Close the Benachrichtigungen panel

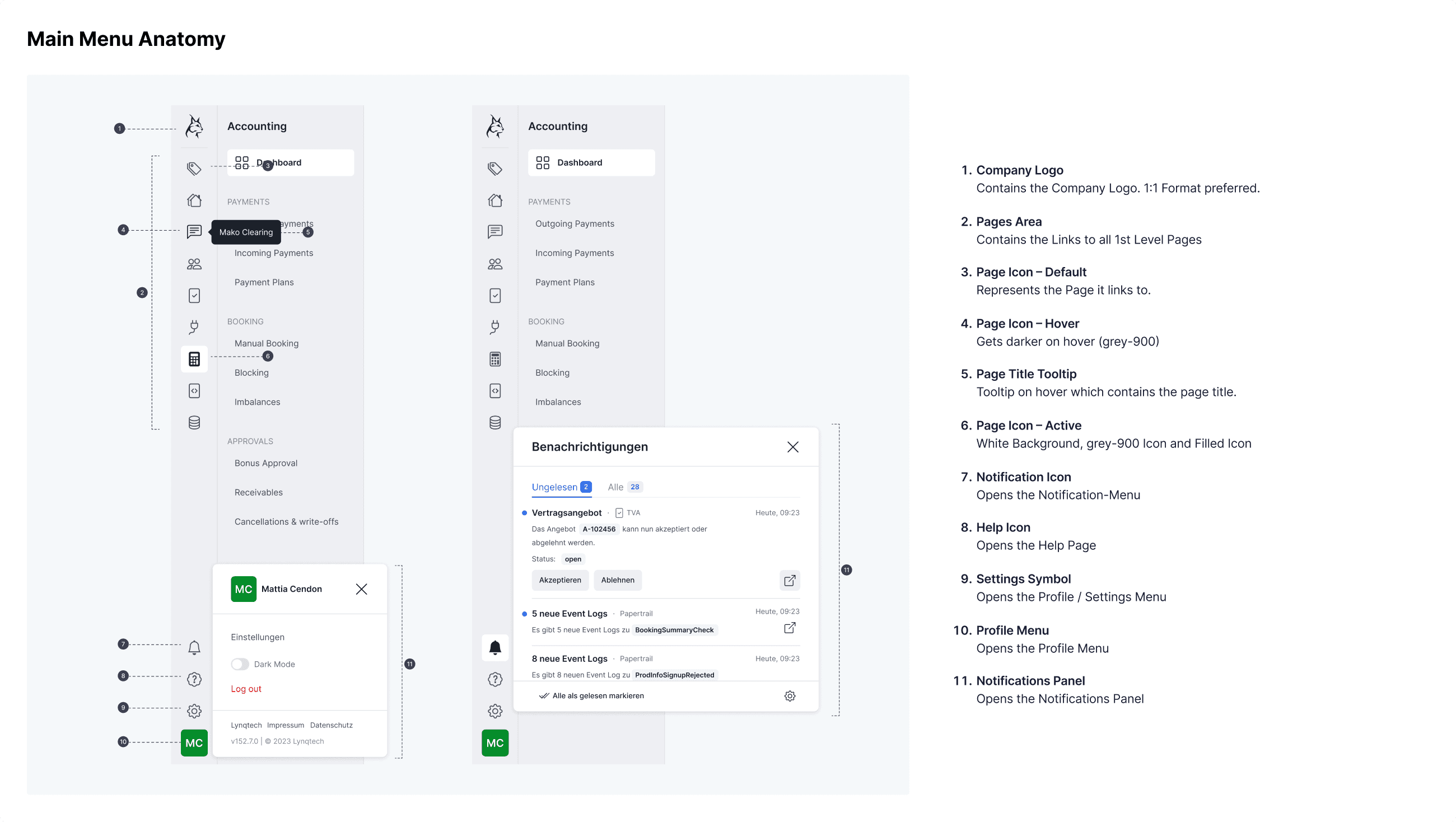792,447
